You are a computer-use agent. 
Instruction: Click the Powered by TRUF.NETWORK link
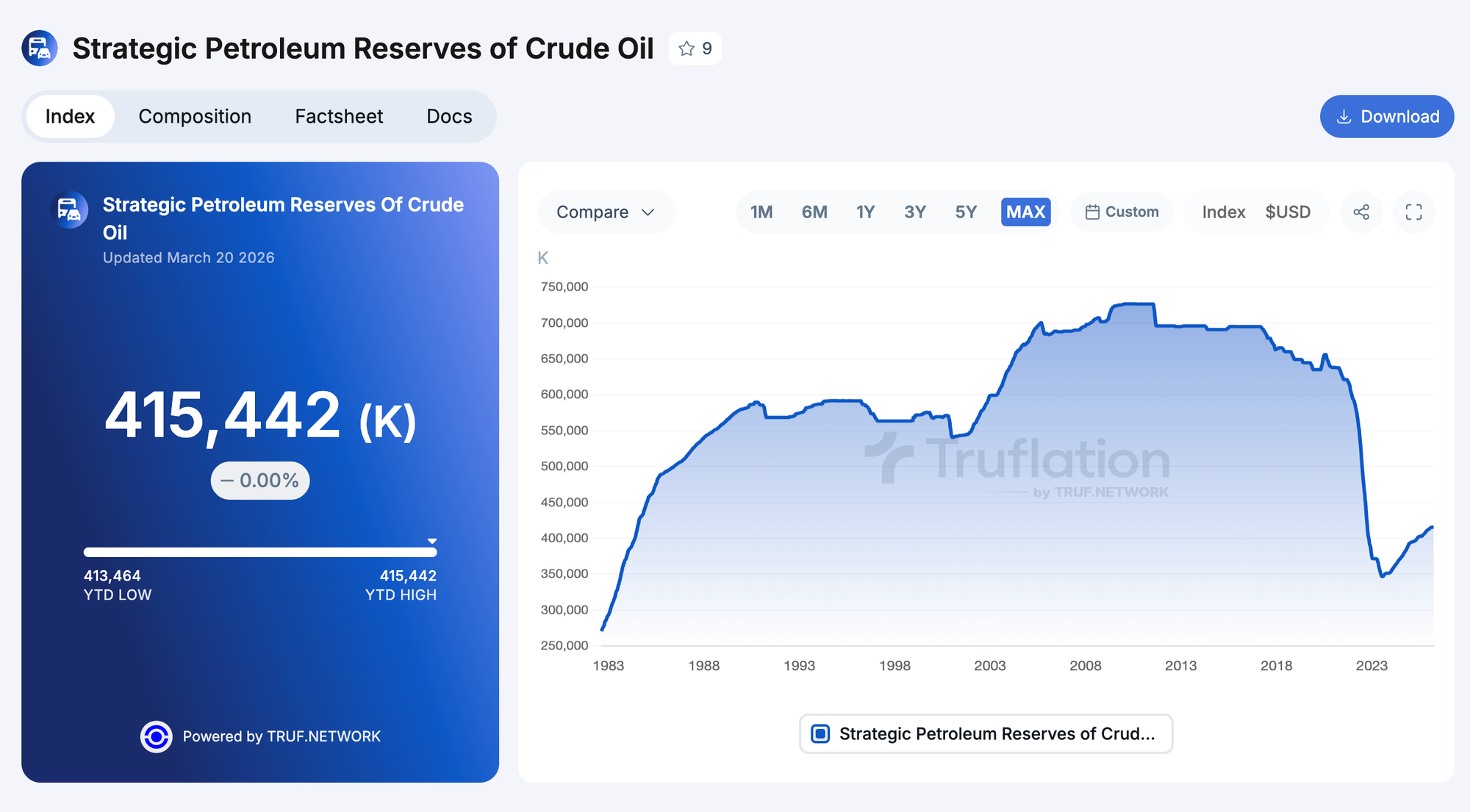[282, 736]
